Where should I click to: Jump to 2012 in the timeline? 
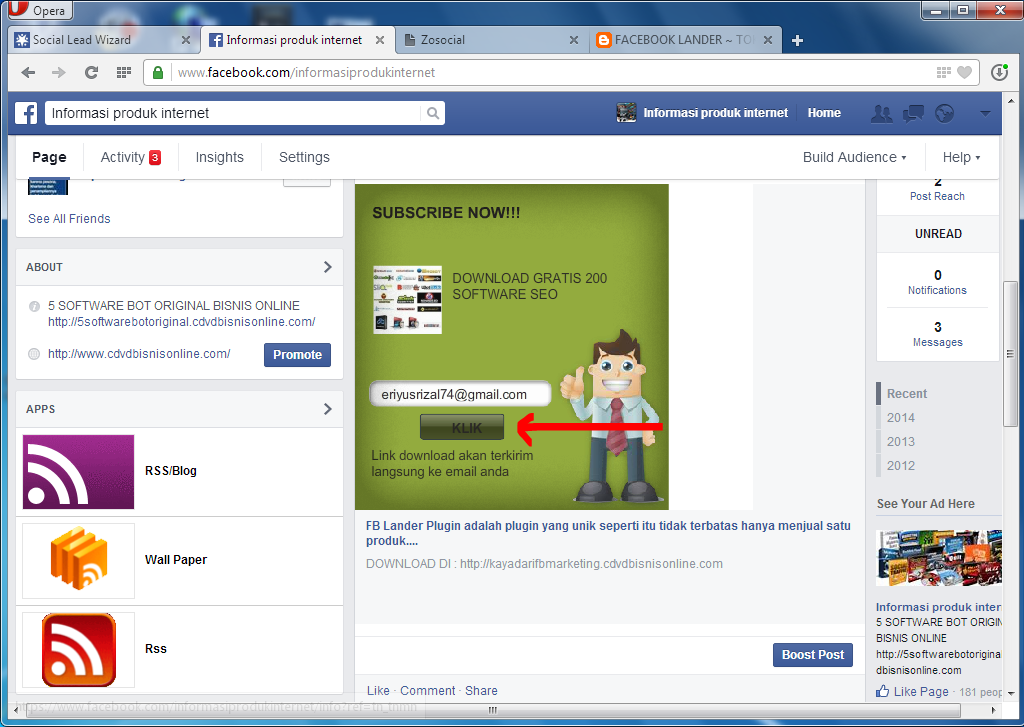click(x=901, y=466)
